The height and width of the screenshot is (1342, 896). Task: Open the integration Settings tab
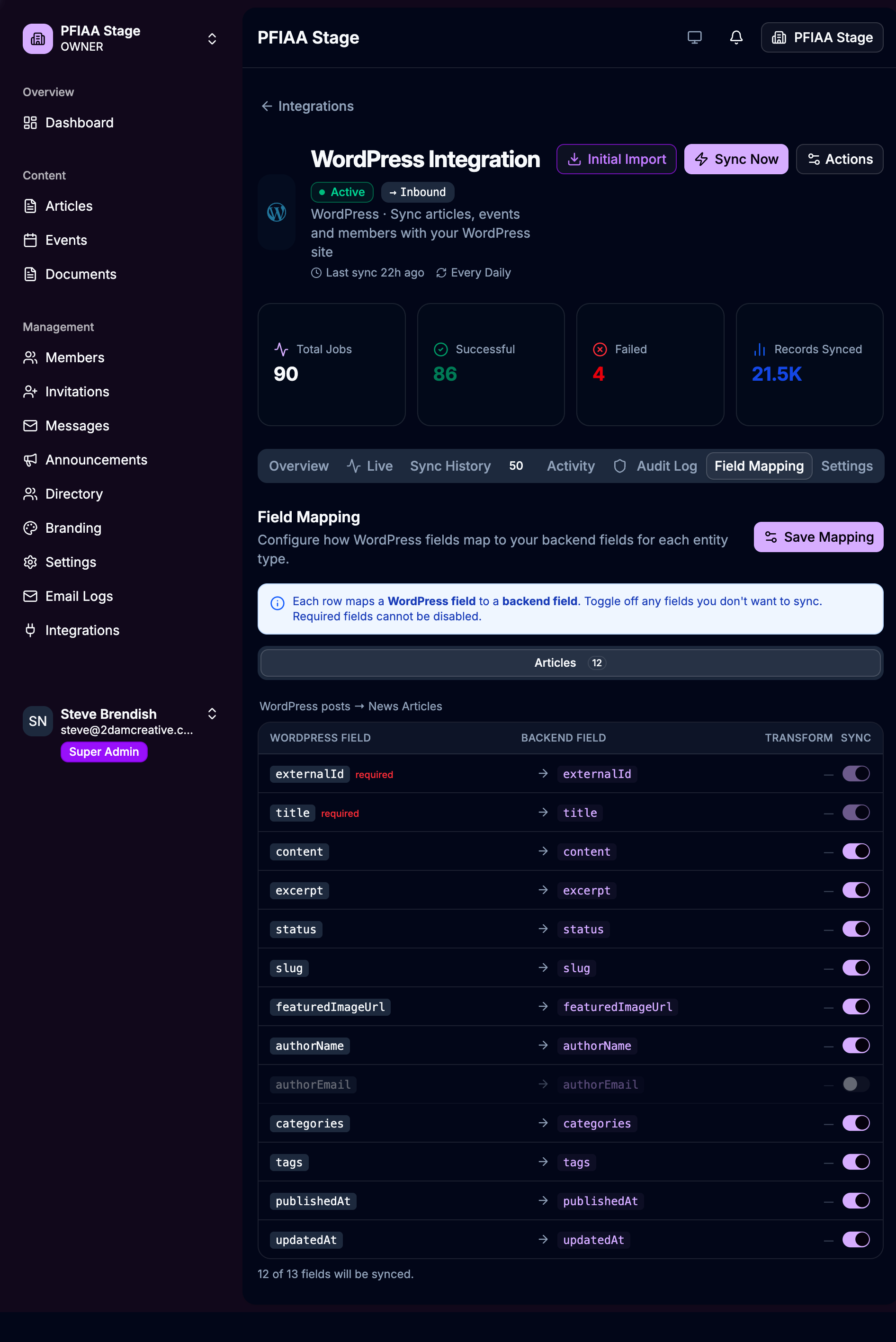(x=846, y=466)
